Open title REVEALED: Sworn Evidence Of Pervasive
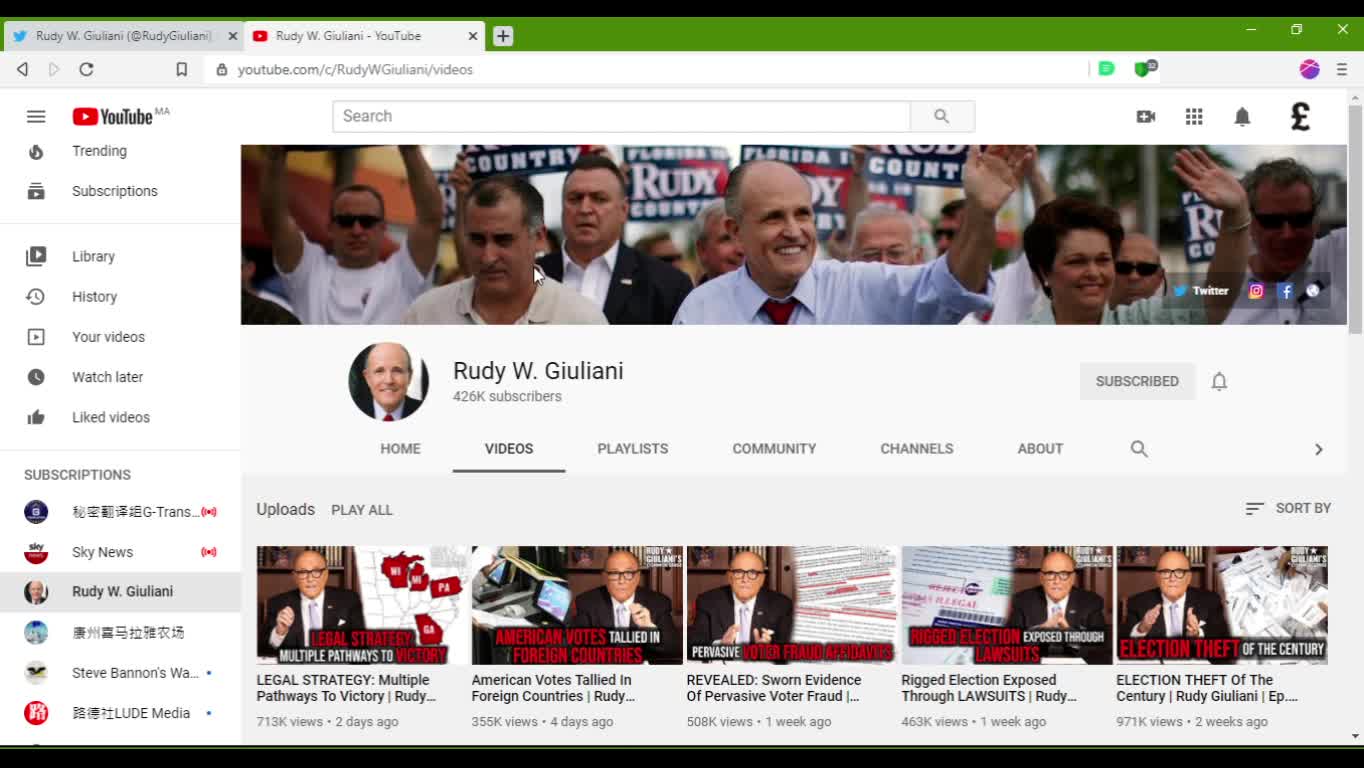The height and width of the screenshot is (768, 1364). tap(774, 688)
